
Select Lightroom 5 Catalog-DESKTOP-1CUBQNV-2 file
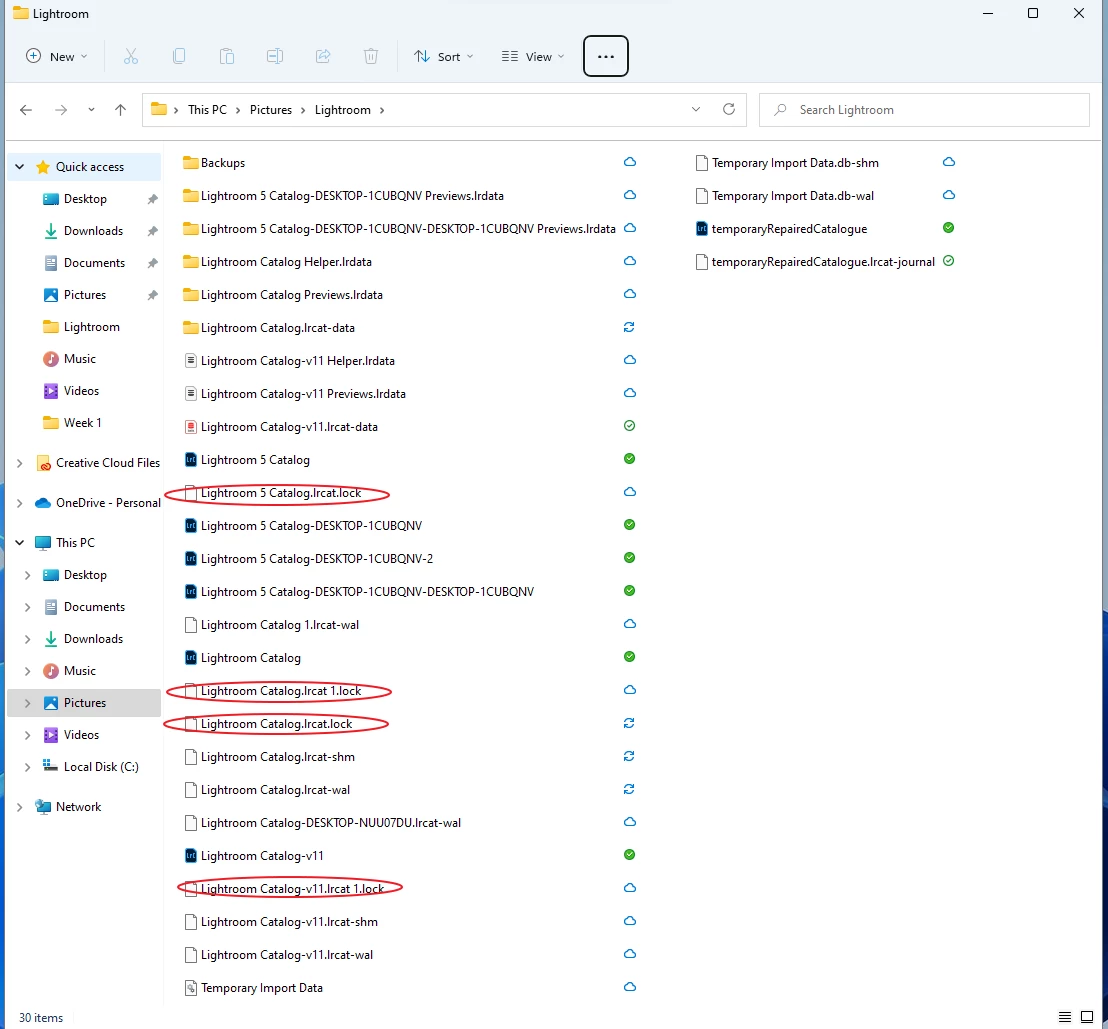317,559
